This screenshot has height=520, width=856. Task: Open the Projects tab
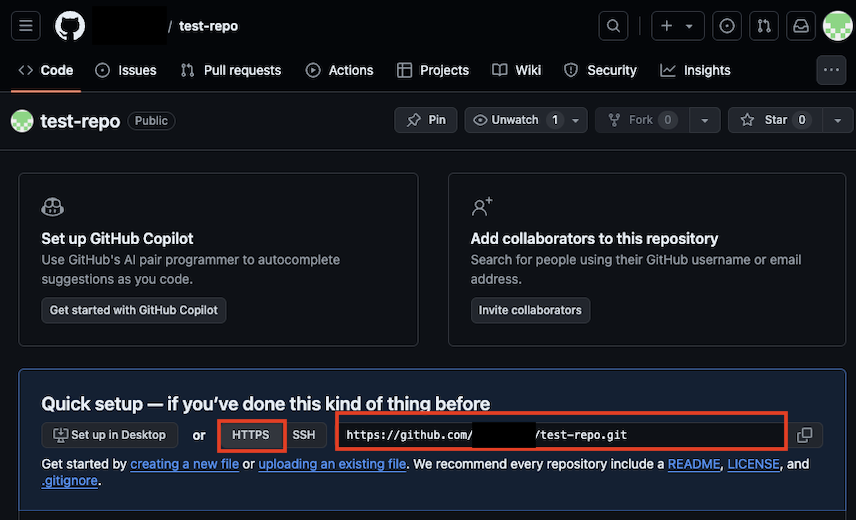433,70
